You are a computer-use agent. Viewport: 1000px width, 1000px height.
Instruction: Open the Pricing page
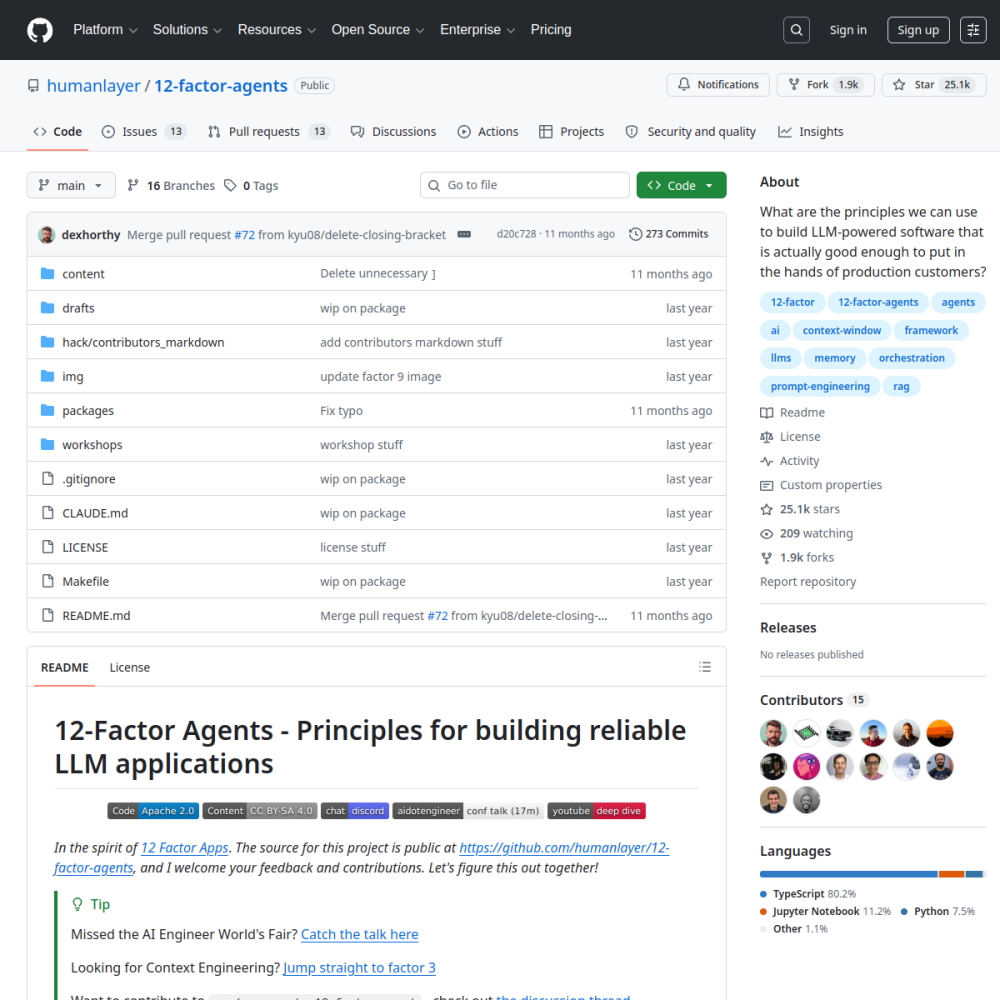pyautogui.click(x=551, y=30)
